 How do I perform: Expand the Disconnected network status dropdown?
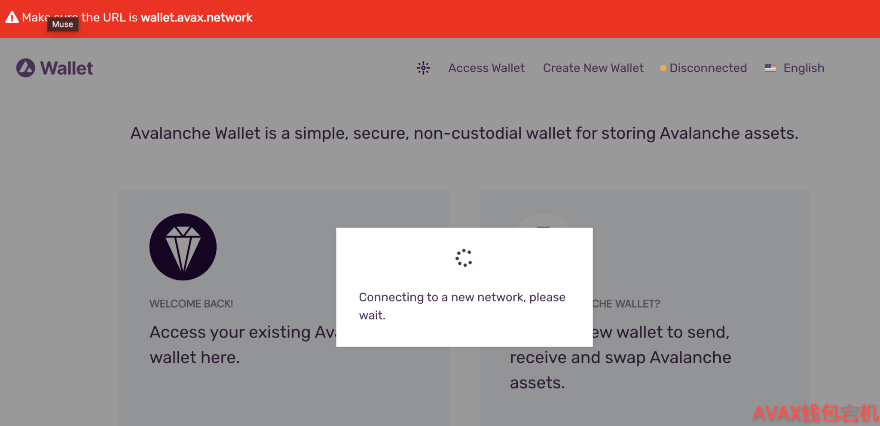tap(703, 68)
